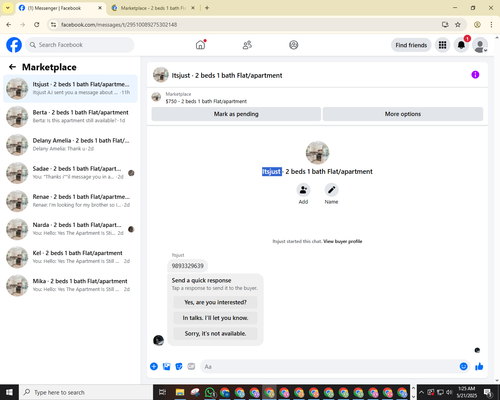The width and height of the screenshot is (500, 400).
Task: Open the Berta conversation
Action: (70, 117)
